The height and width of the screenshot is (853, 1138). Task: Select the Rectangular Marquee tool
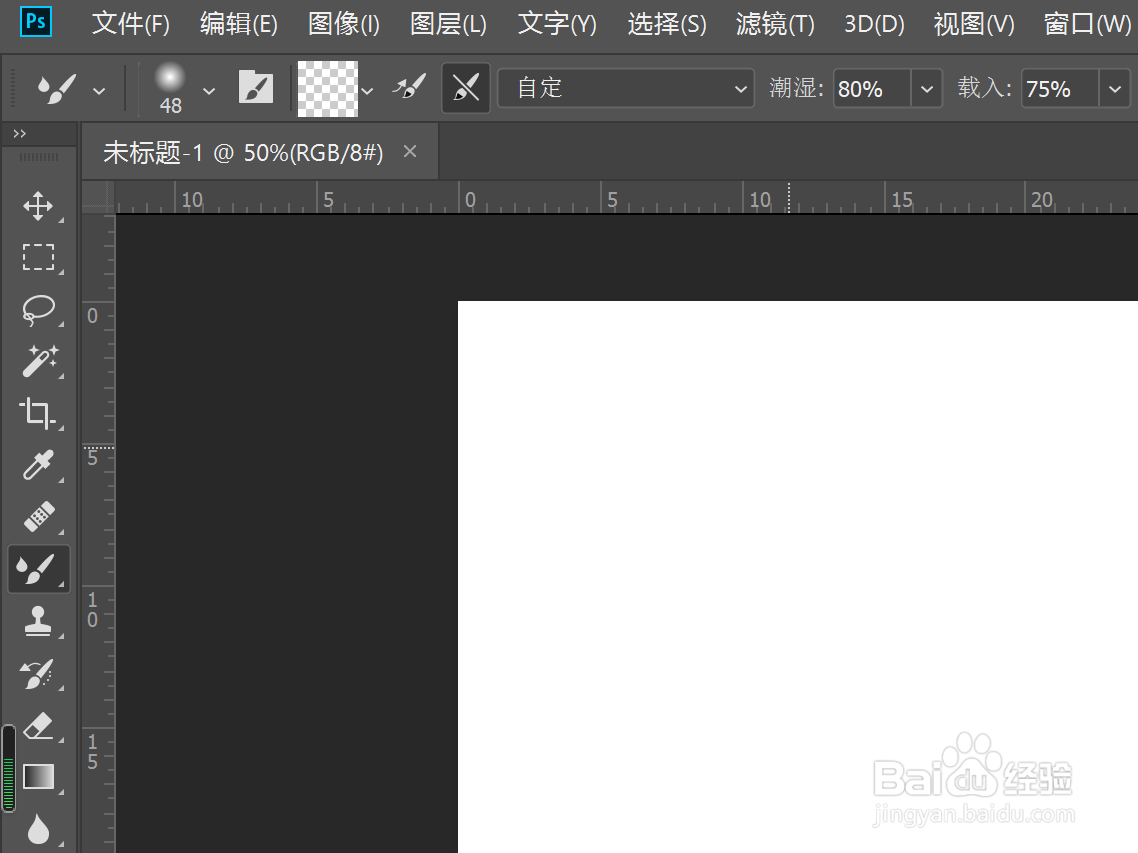38,257
